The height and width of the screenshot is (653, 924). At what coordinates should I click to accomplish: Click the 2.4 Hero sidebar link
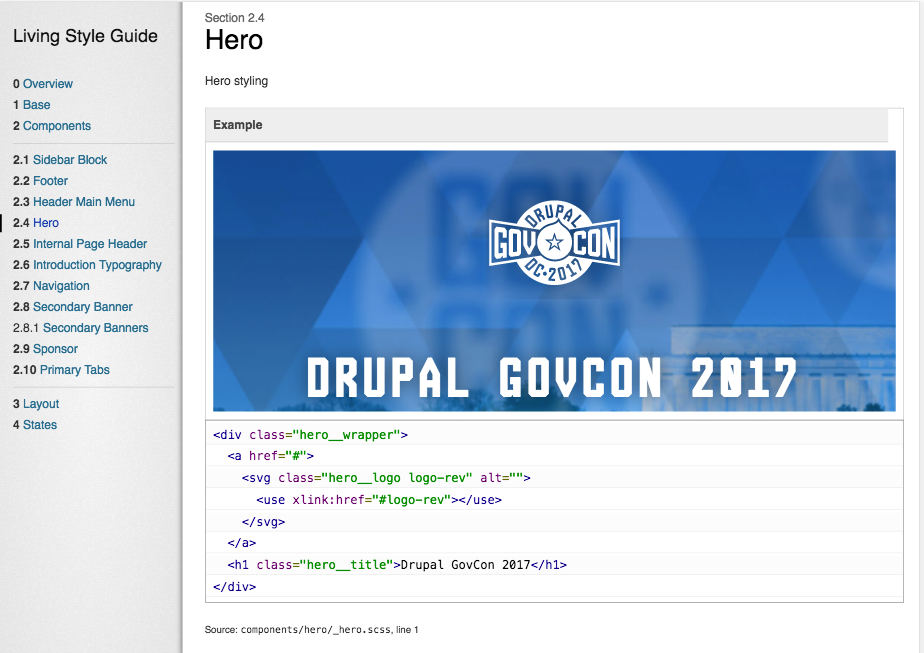tap(36, 223)
